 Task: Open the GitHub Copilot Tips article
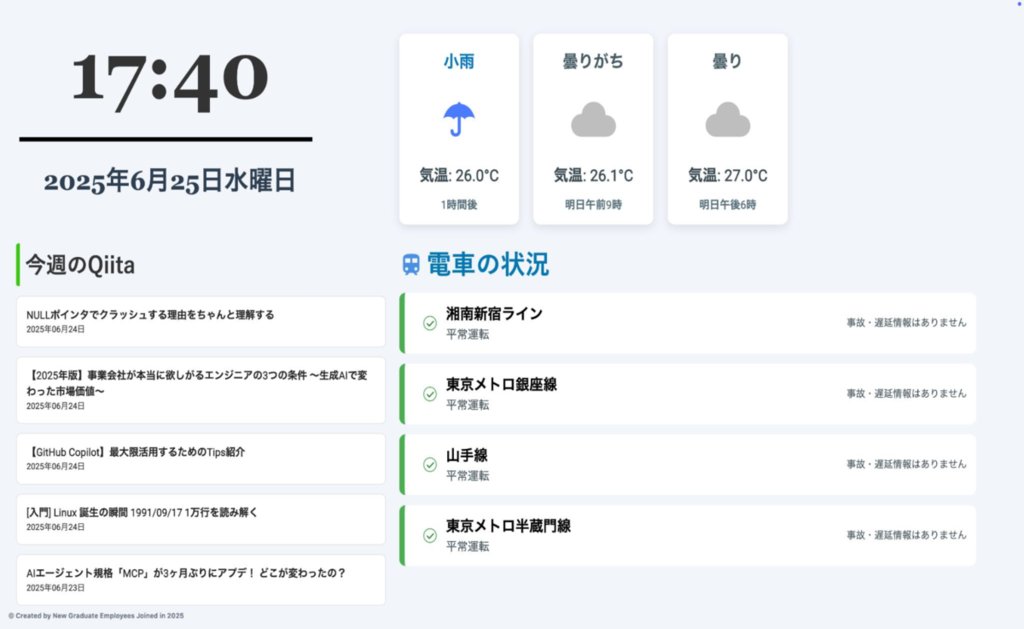click(x=200, y=459)
